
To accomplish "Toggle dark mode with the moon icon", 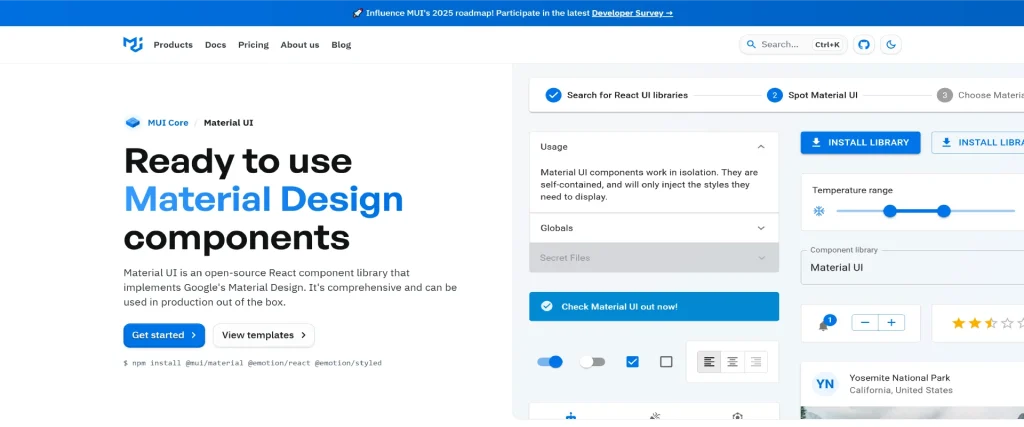I will (x=890, y=44).
